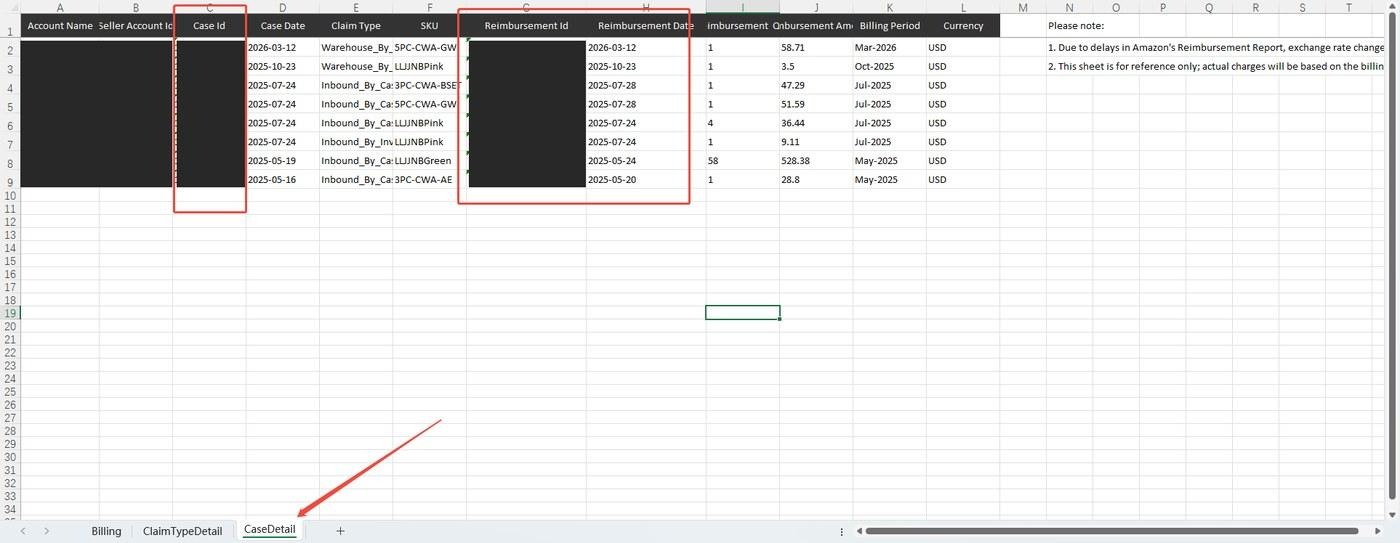Image resolution: width=1400 pixels, height=543 pixels.
Task: Click SKU cell '3PC-CWA-BSET'
Action: pyautogui.click(x=429, y=85)
